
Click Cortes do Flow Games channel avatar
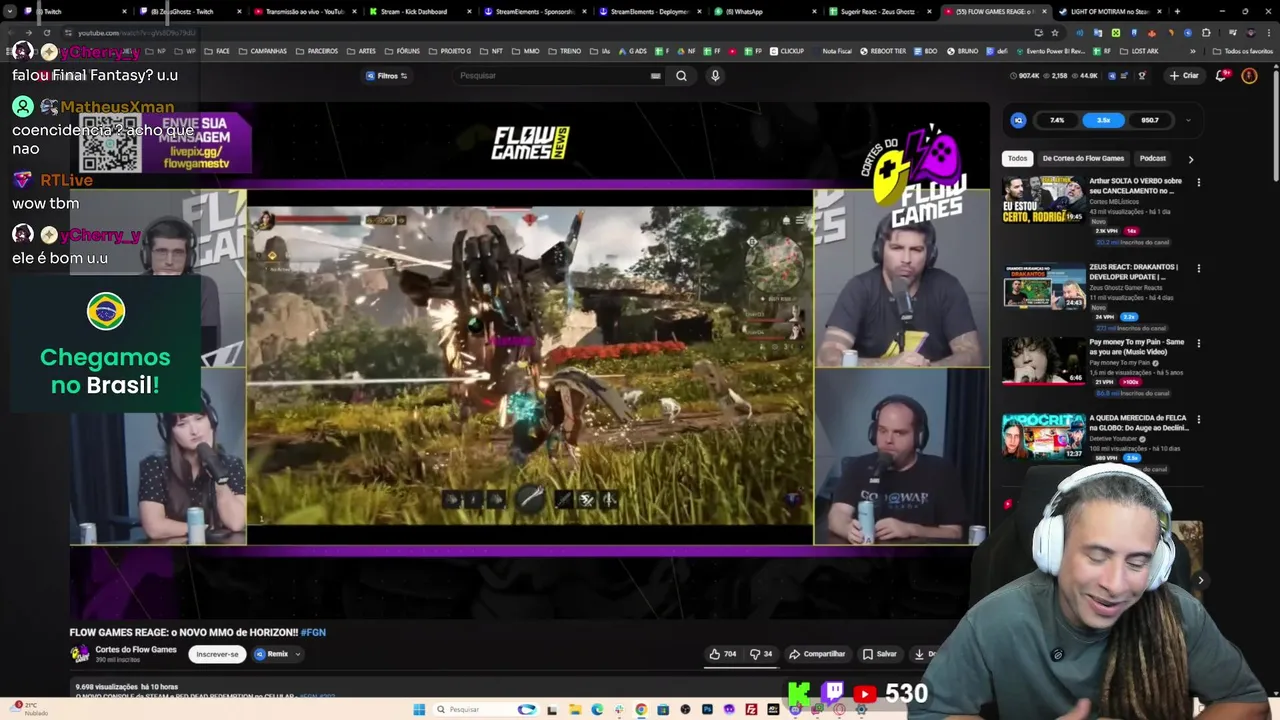click(x=80, y=654)
